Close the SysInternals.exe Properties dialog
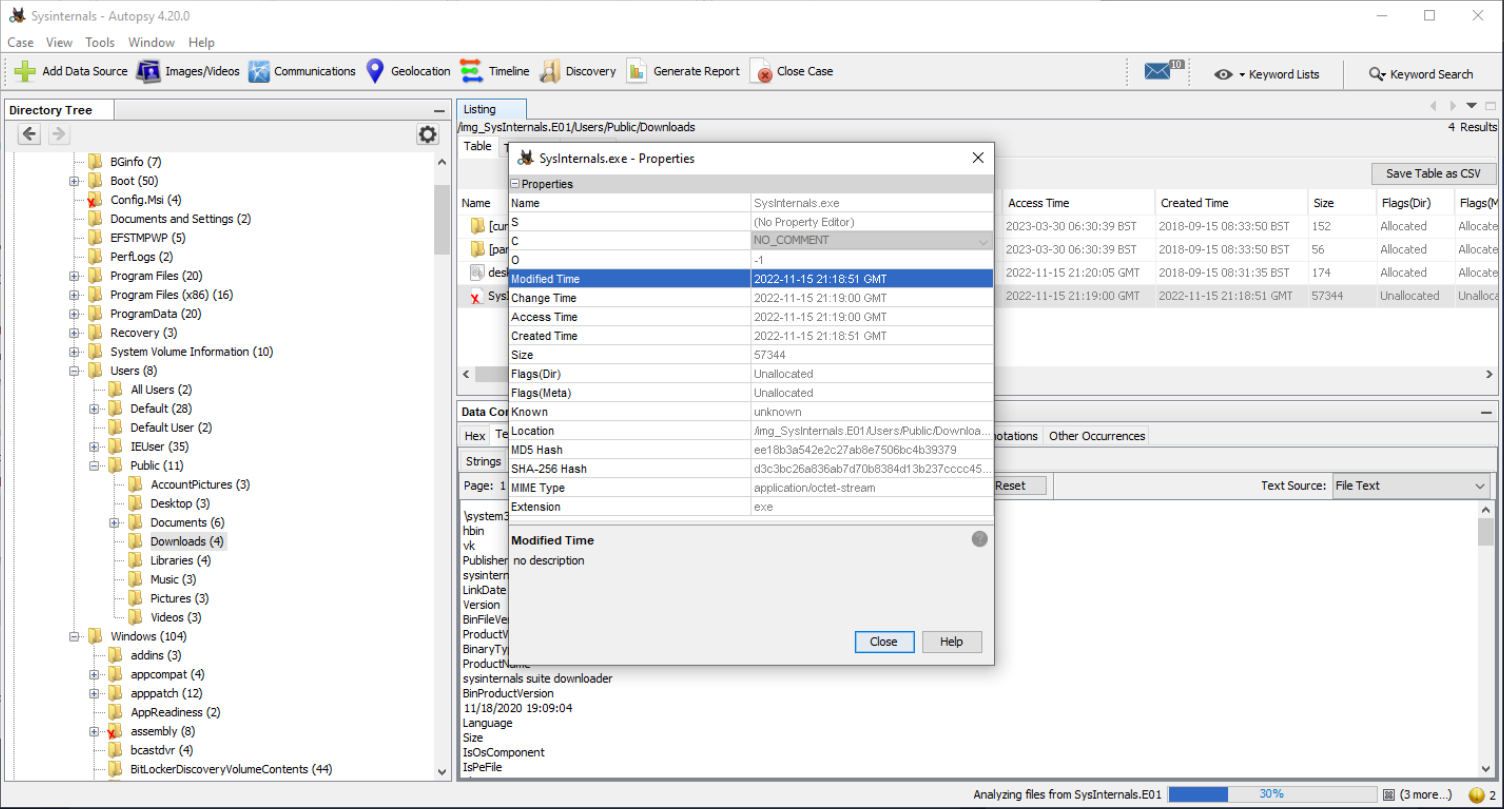The width and height of the screenshot is (1504, 809). tap(978, 158)
